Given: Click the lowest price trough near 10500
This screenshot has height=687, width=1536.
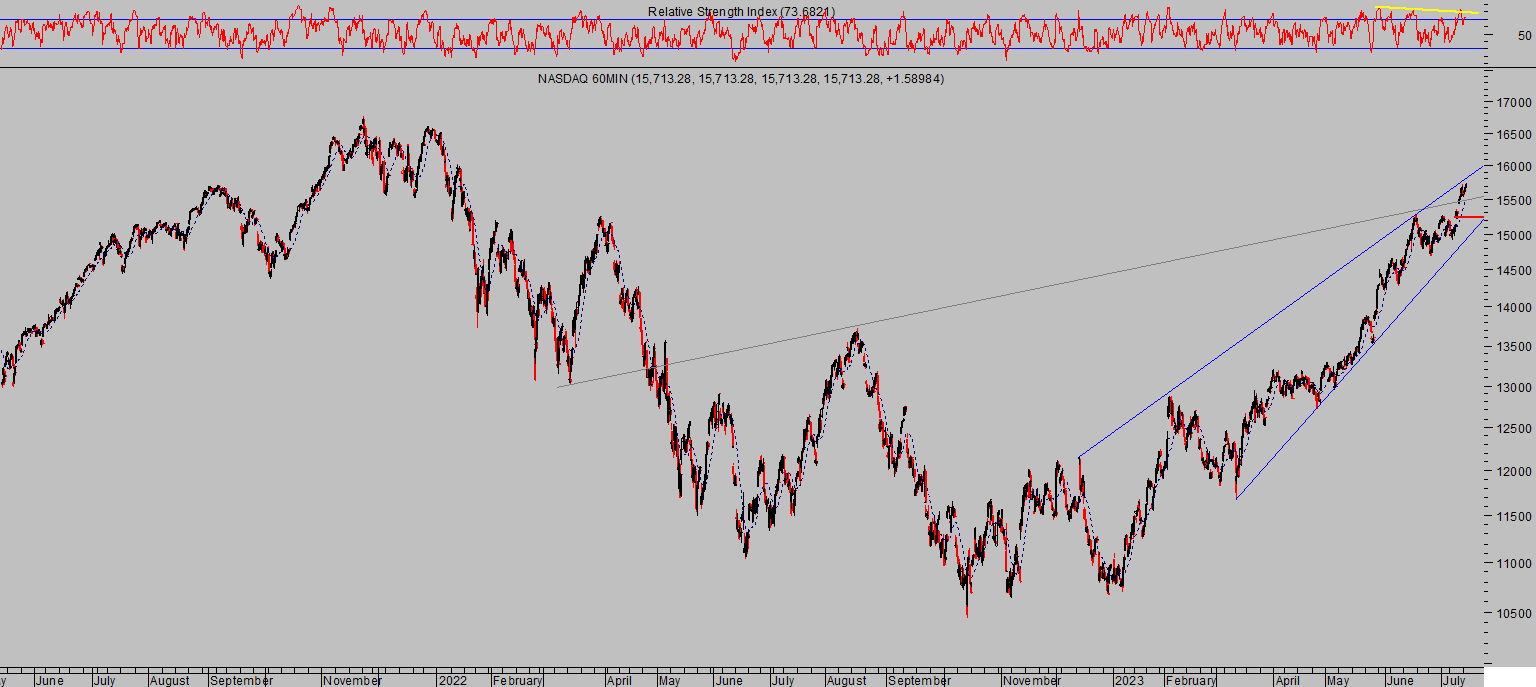Looking at the screenshot, I should 967,613.
